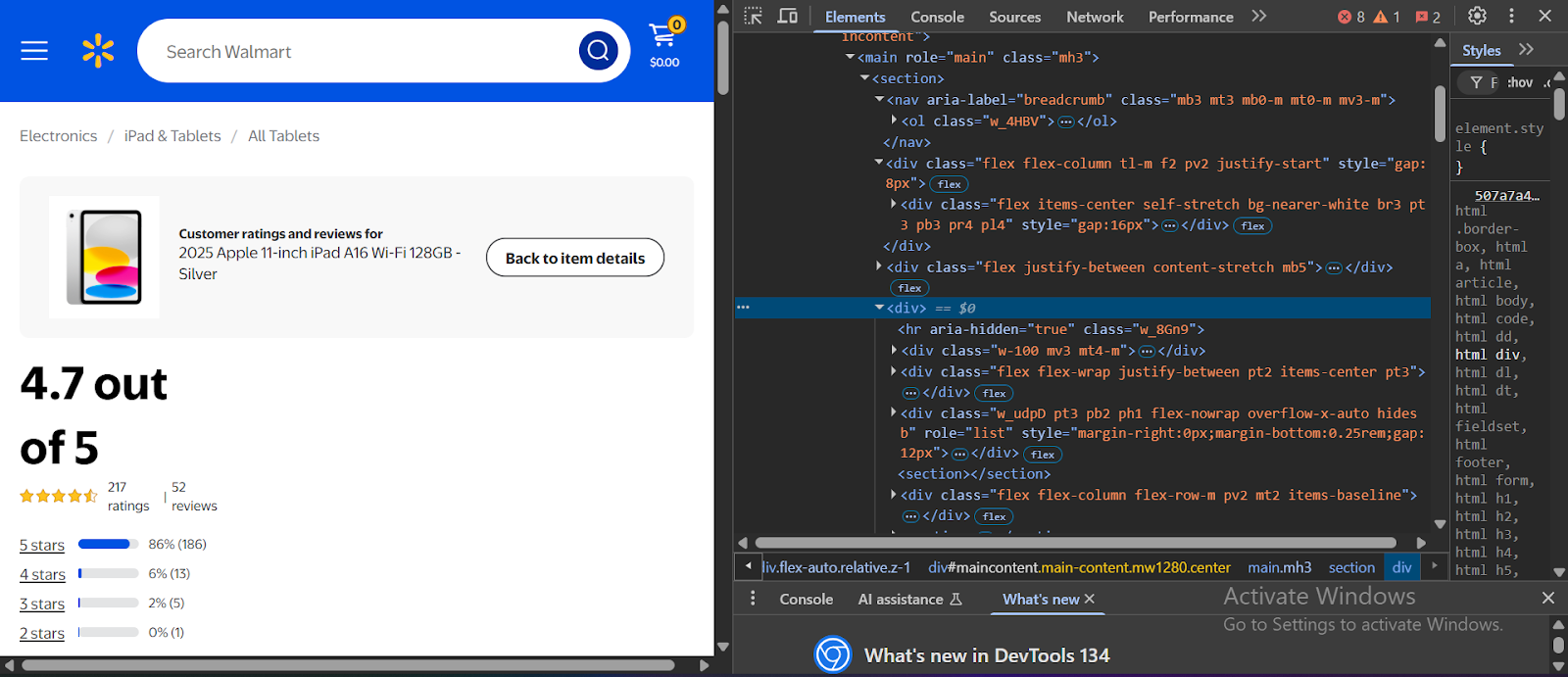The image size is (1568, 677).
Task: Click the search magnifier button
Action: (598, 50)
